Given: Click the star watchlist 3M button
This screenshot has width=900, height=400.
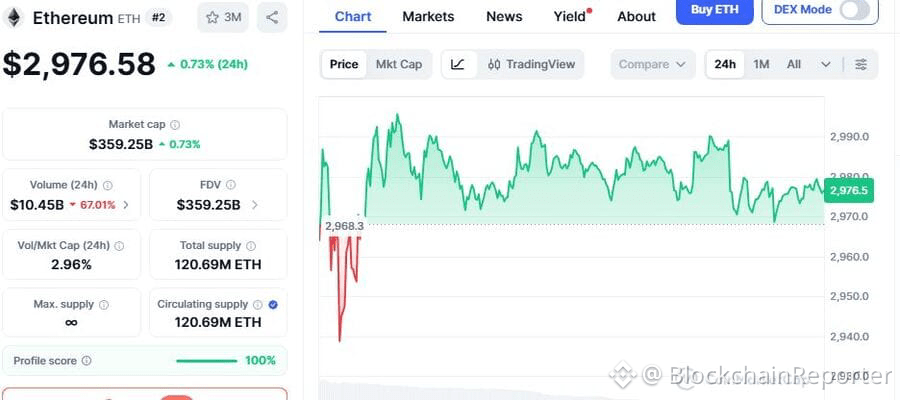Looking at the screenshot, I should (223, 17).
